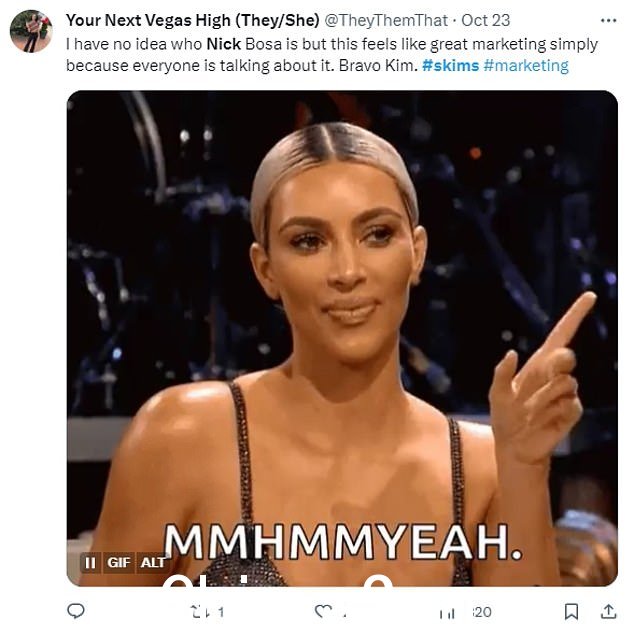Screen dimensions: 634x634
Task: Share the tweet via upload icon
Action: click(608, 611)
